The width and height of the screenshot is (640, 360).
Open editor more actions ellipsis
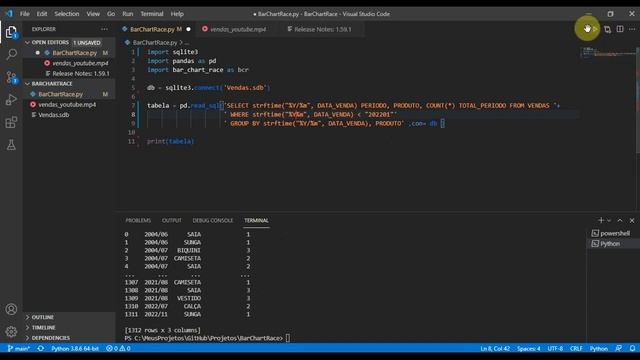[632, 29]
